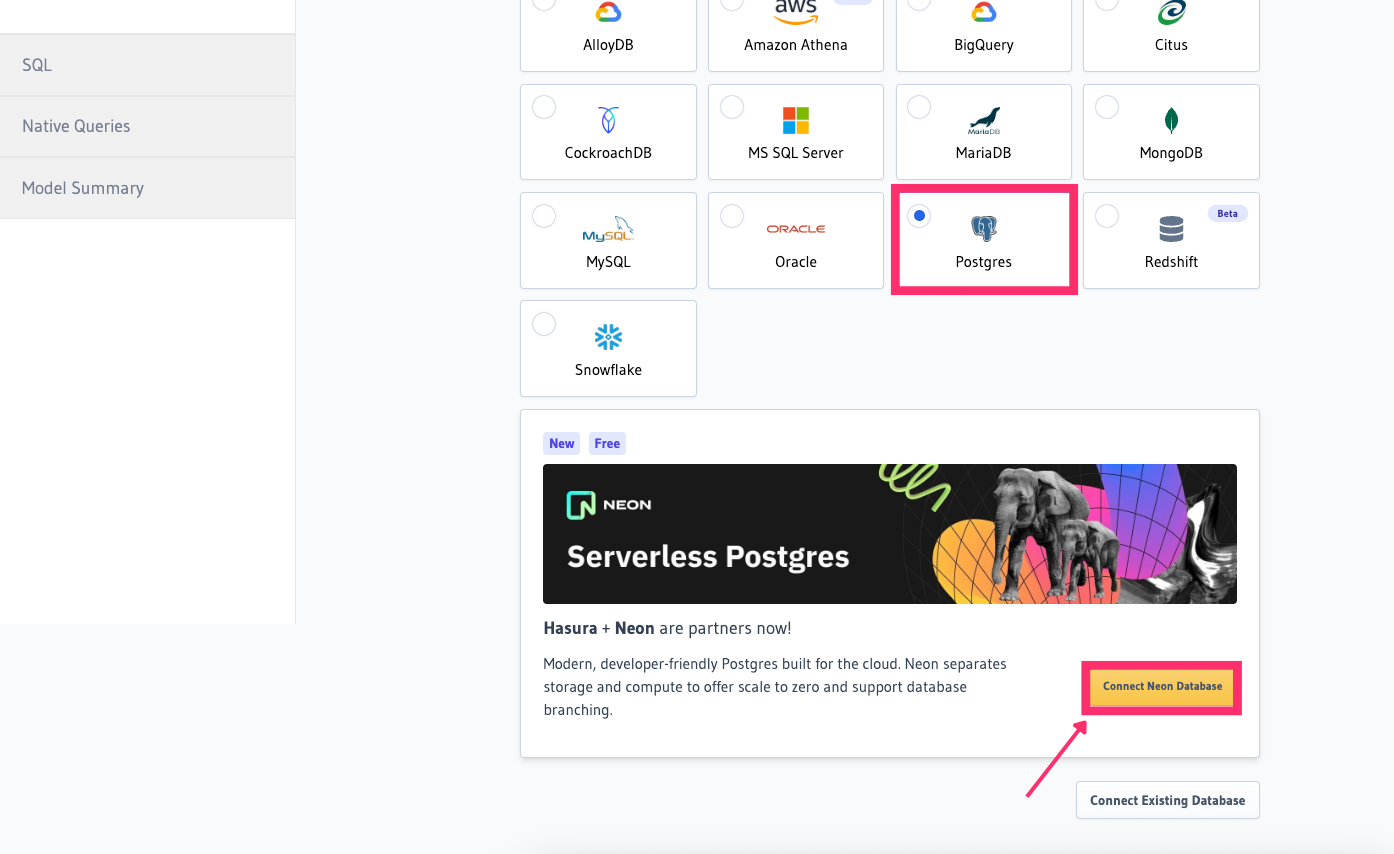Enable the MySQL radio button
Viewport: 1394px width, 854px height.
point(544,215)
